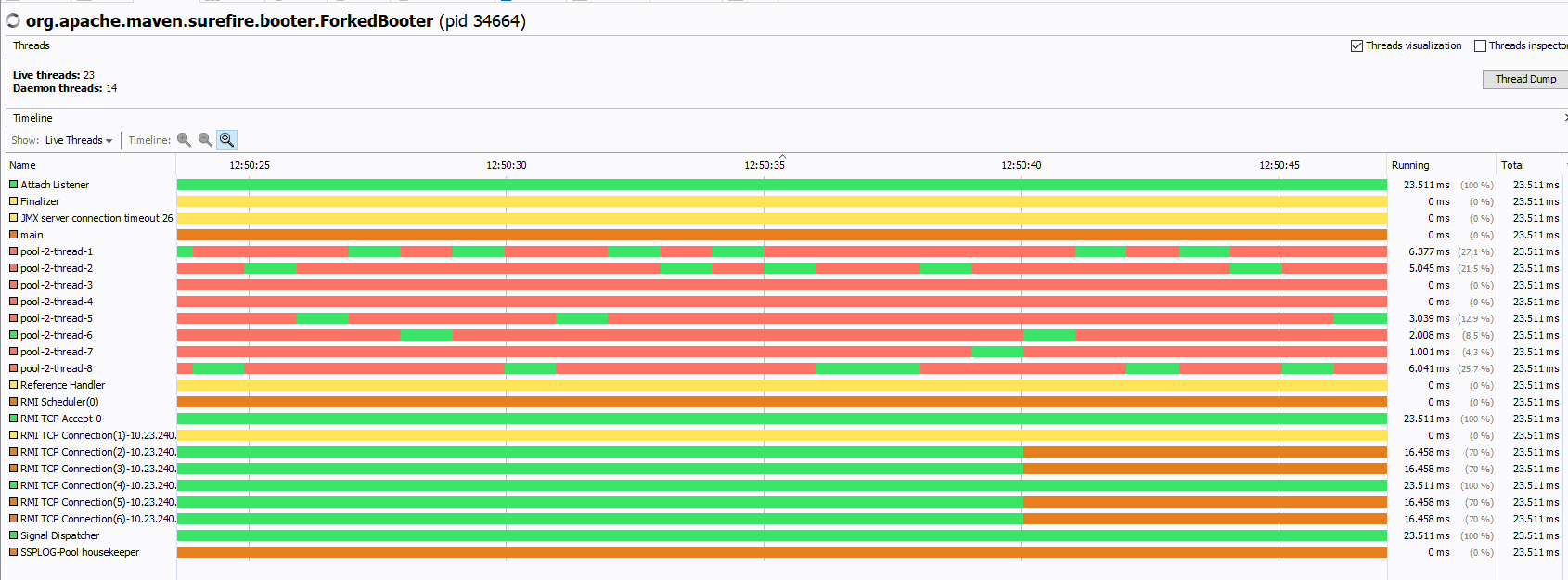Click the main thread state icon
This screenshot has width=1568, height=580.
tap(14, 235)
